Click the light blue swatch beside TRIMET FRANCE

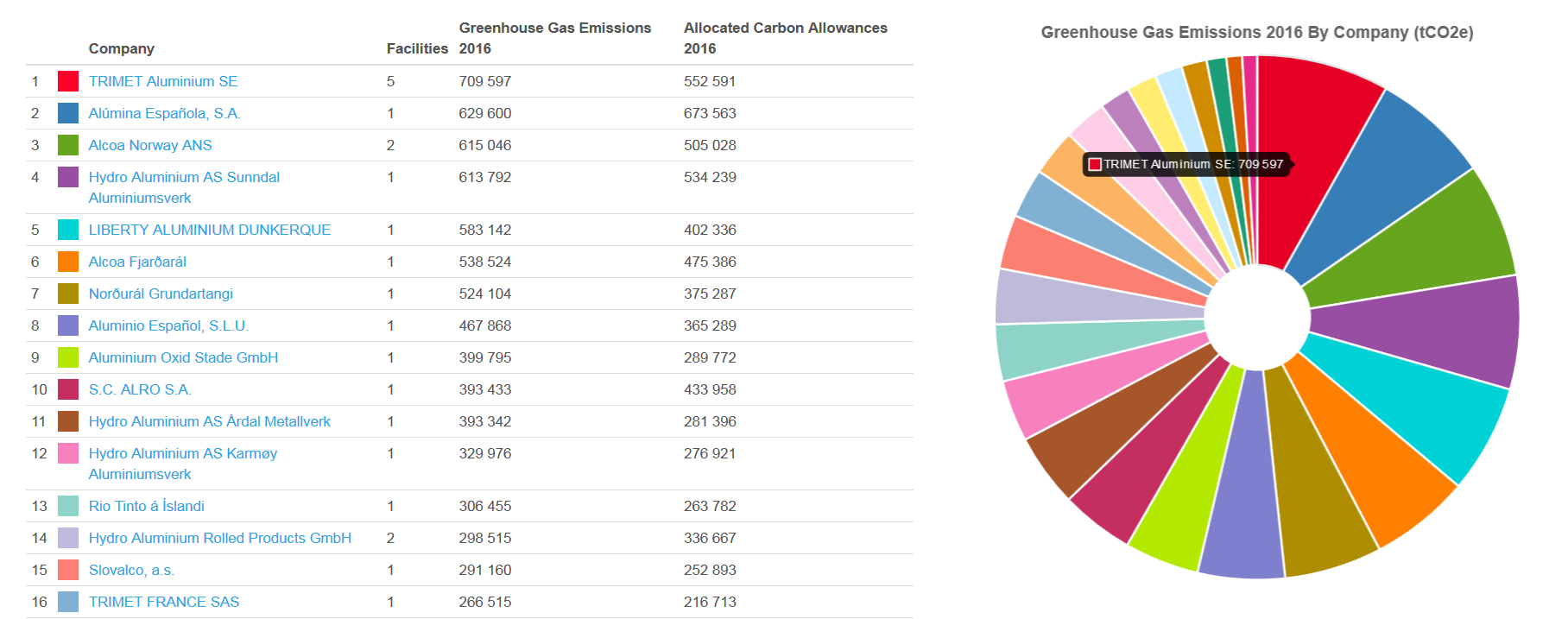[x=68, y=602]
